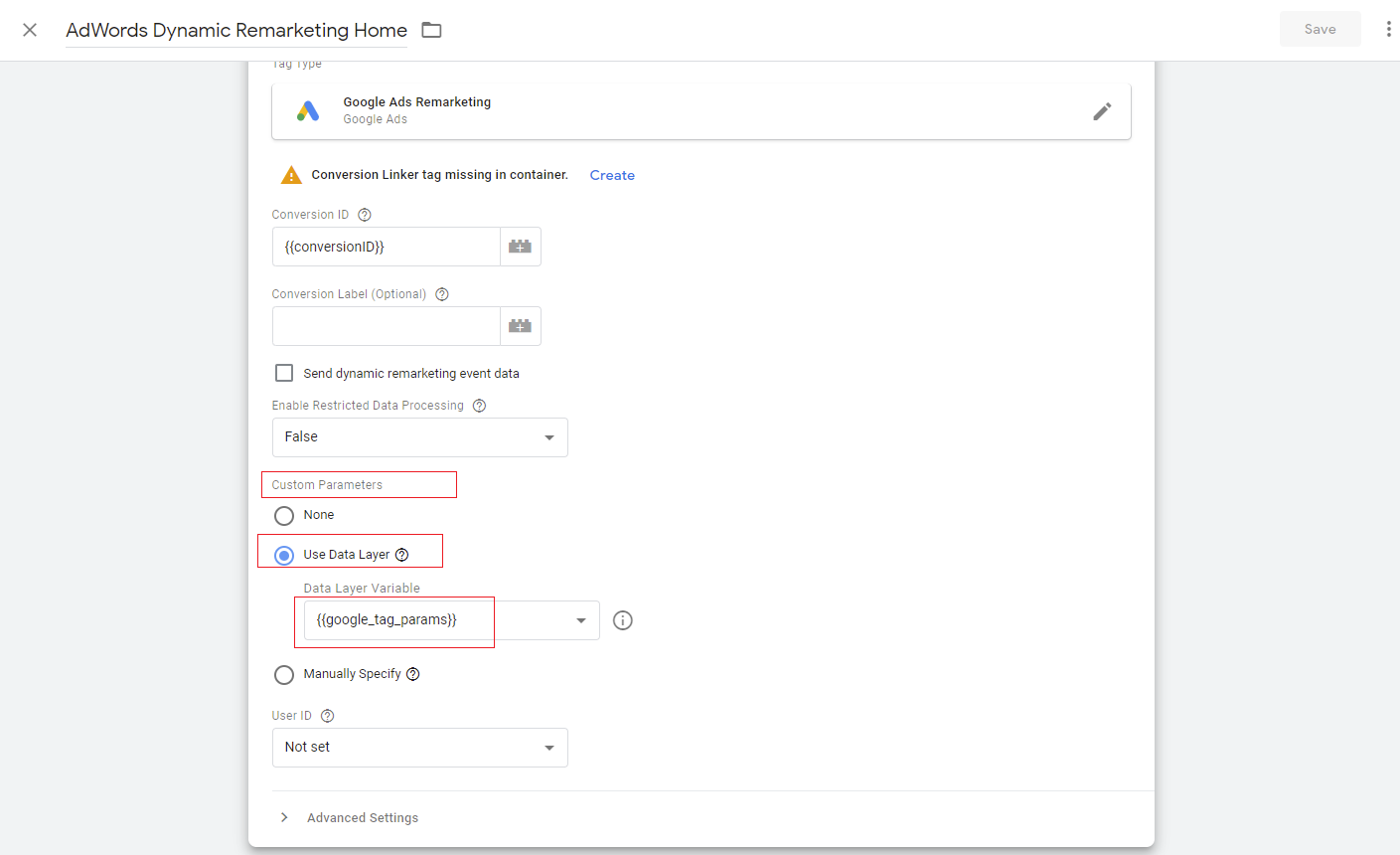Viewport: 1400px width, 855px height.
Task: Choose the Manually Specify radio option
Action: click(x=284, y=675)
